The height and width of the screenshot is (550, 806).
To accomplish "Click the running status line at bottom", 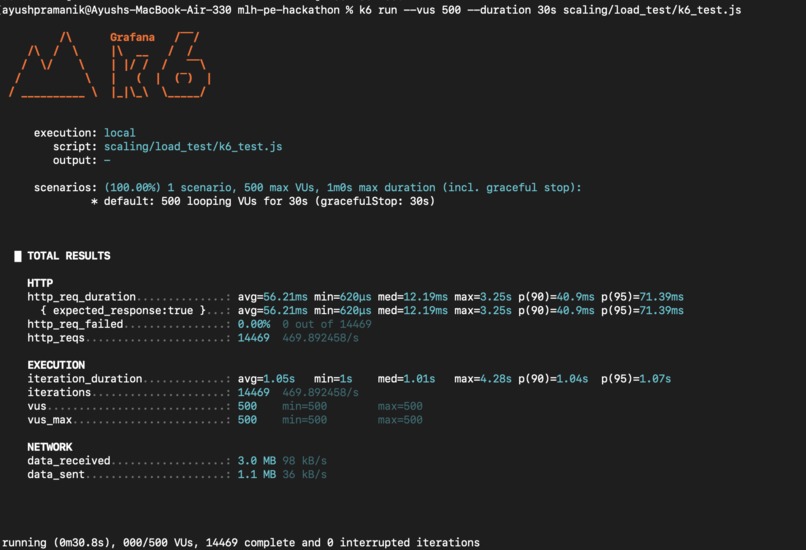I will tap(241, 543).
